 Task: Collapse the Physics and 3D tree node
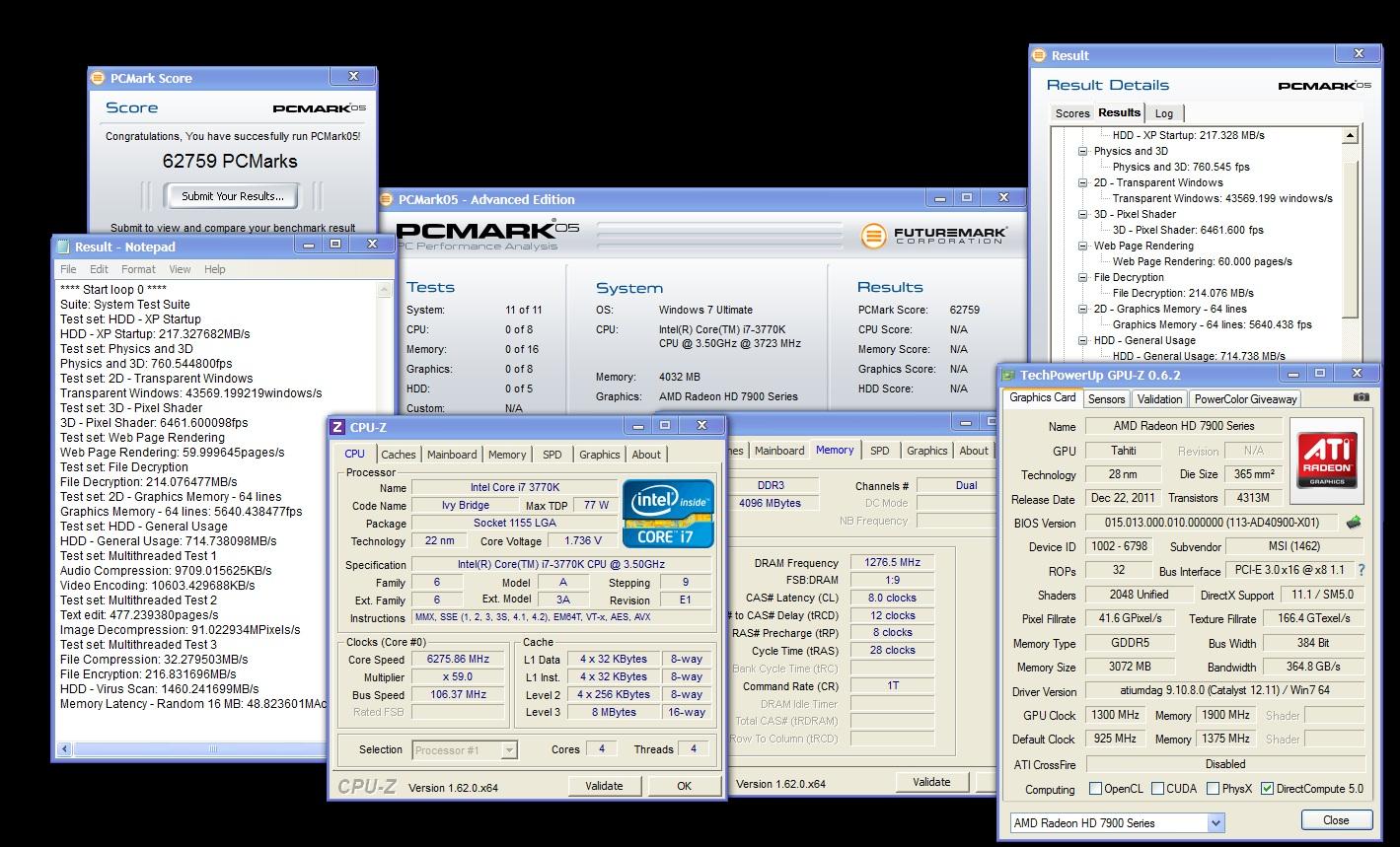point(1082,151)
